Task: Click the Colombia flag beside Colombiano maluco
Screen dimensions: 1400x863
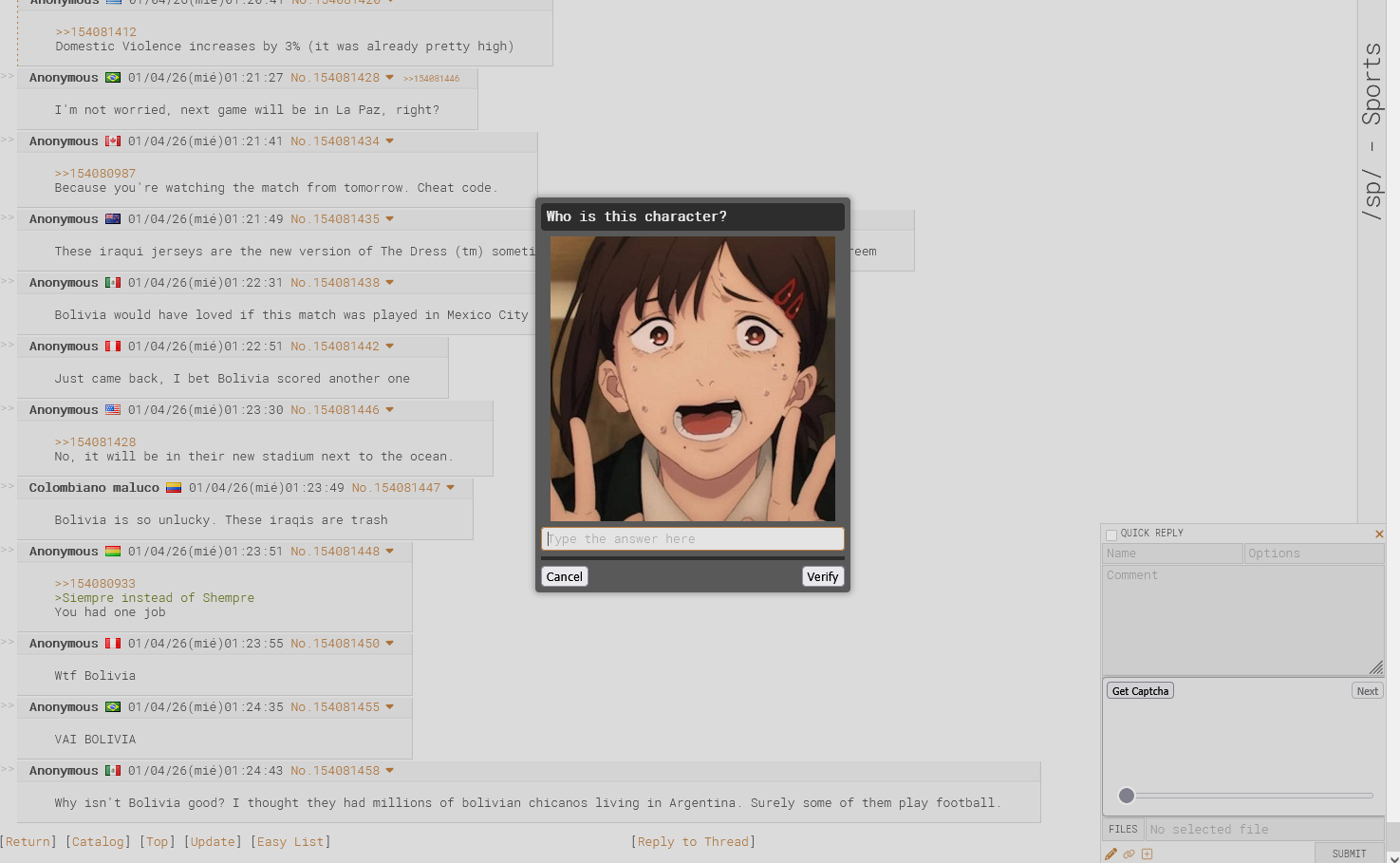Action: tap(174, 488)
